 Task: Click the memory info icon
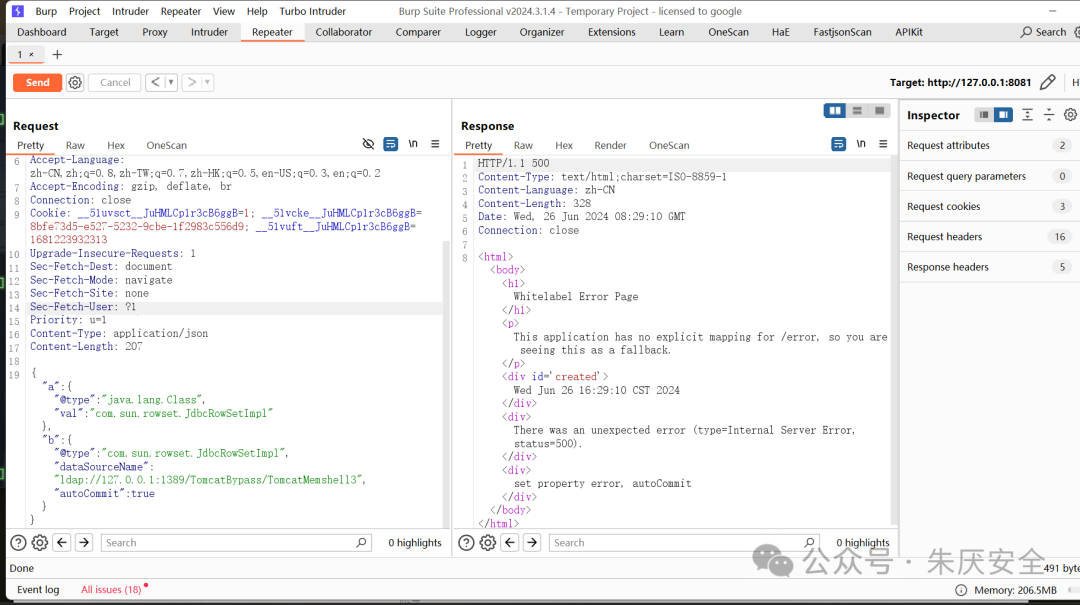click(x=961, y=591)
